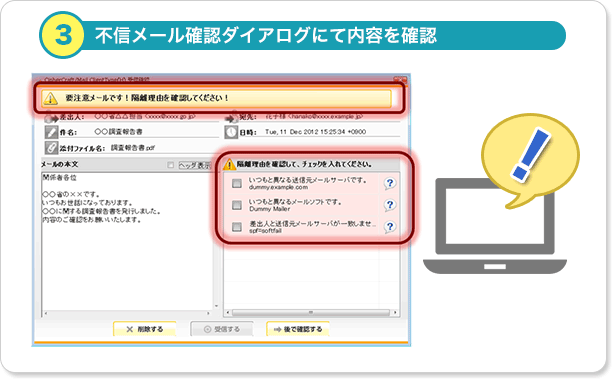Click the text Dummy Mailer

click(x=270, y=209)
